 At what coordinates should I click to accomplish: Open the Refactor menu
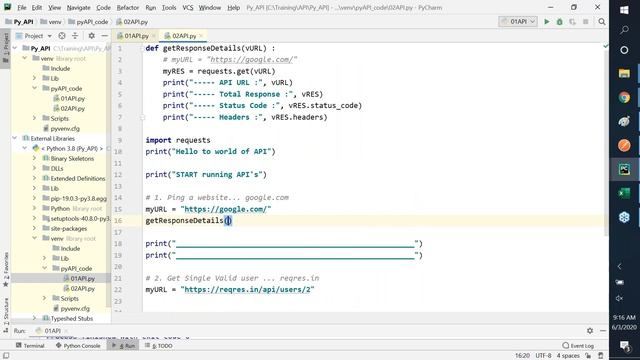coord(128,8)
